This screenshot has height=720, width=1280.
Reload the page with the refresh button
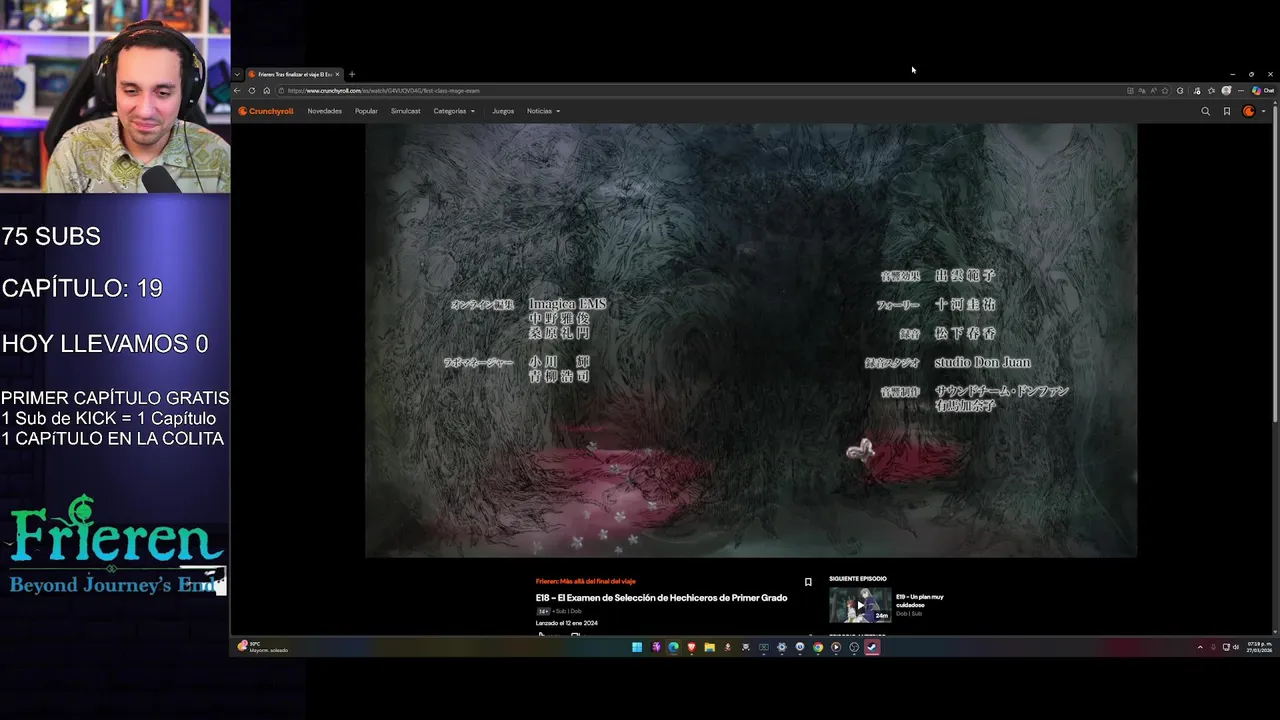(x=252, y=91)
